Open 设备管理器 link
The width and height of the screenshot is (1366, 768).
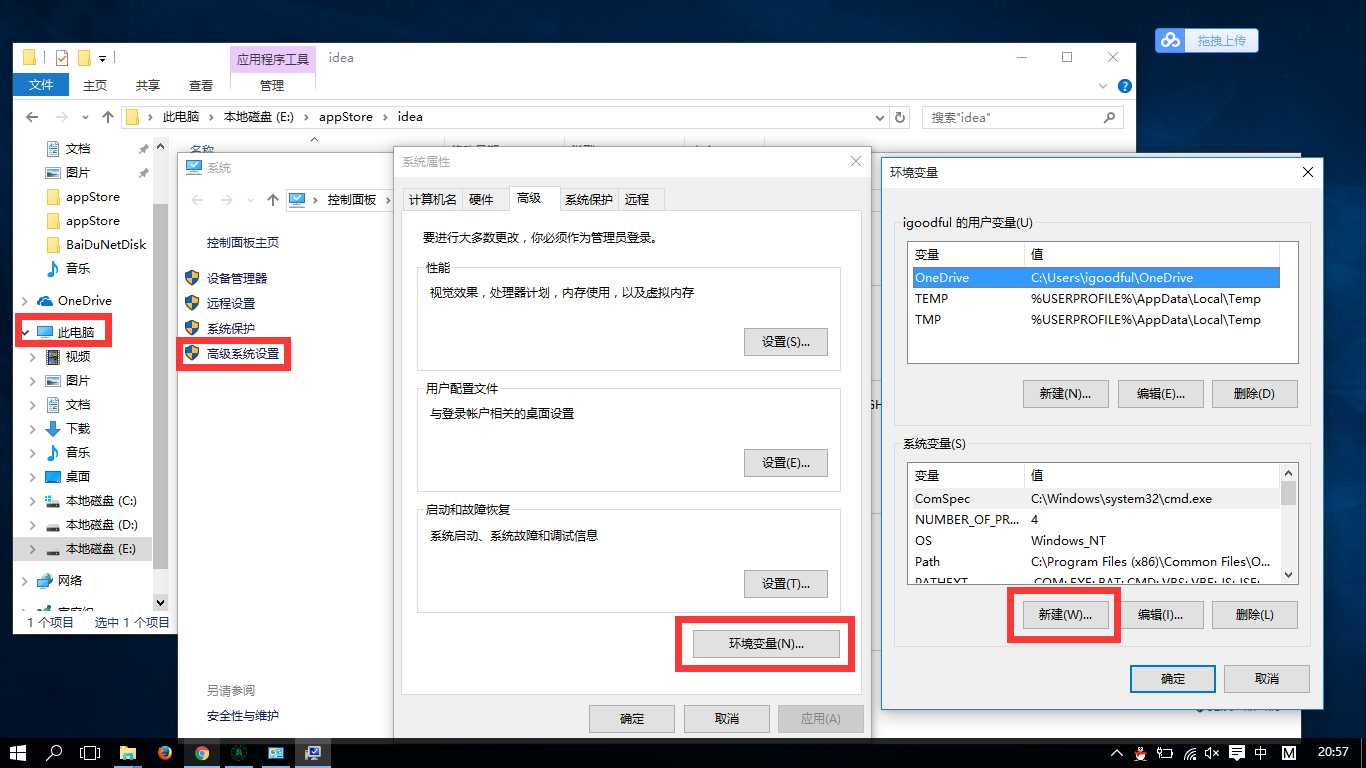(x=237, y=278)
